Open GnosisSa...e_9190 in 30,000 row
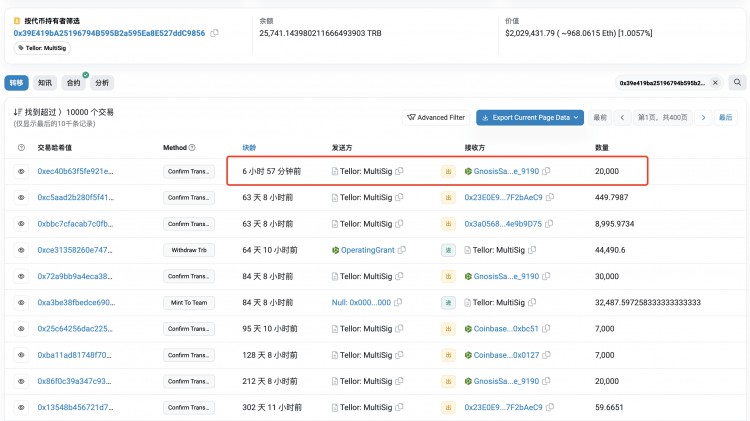Image resolution: width=750 pixels, height=421 pixels. click(x=506, y=277)
